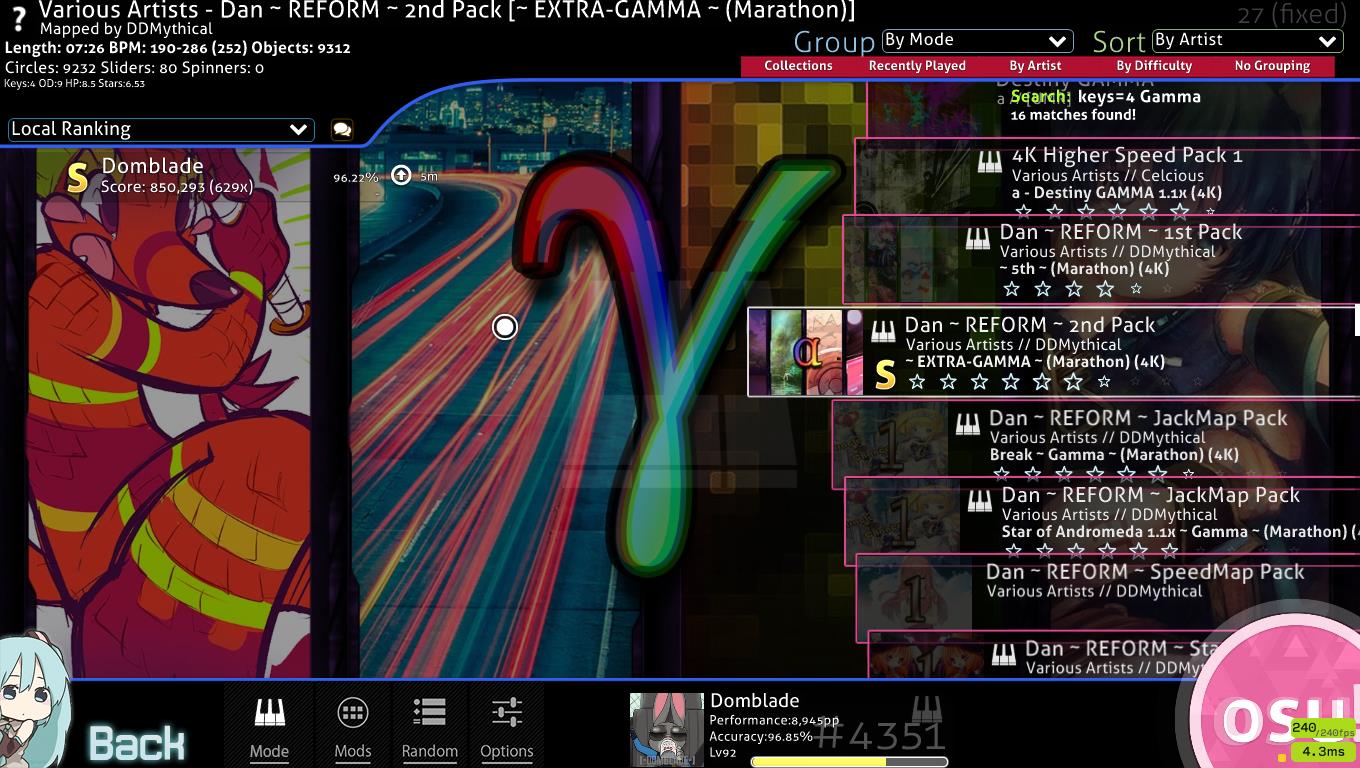Pick a Random beatmap icon
This screenshot has height=768, width=1360.
tap(429, 712)
